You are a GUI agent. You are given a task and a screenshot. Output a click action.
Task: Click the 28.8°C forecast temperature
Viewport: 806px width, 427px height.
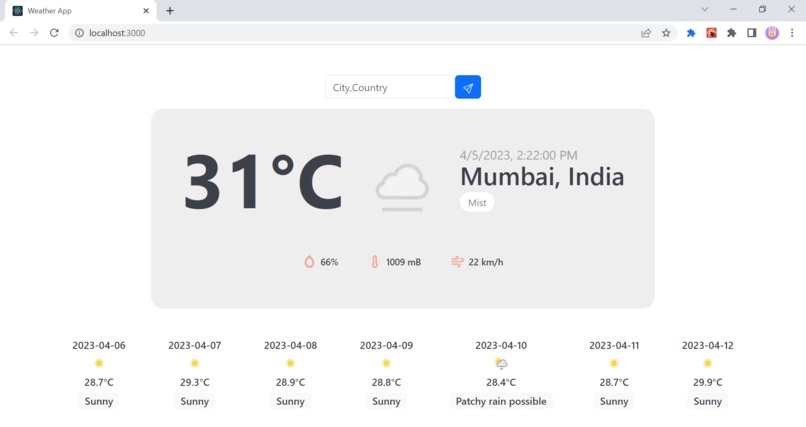(x=386, y=382)
